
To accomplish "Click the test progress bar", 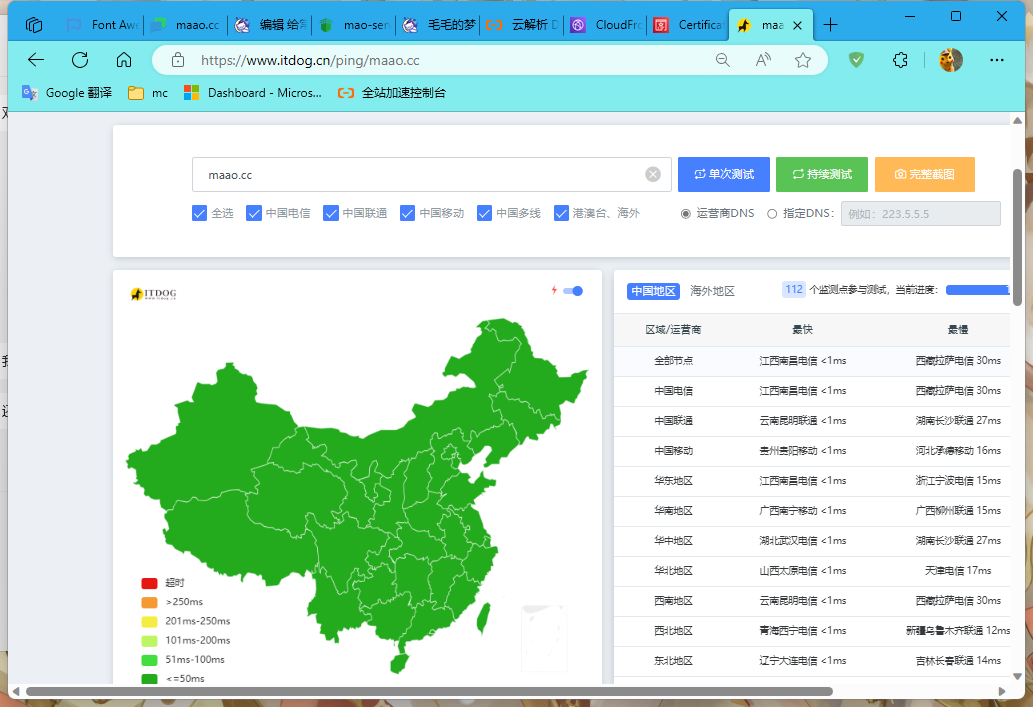I will click(978, 289).
